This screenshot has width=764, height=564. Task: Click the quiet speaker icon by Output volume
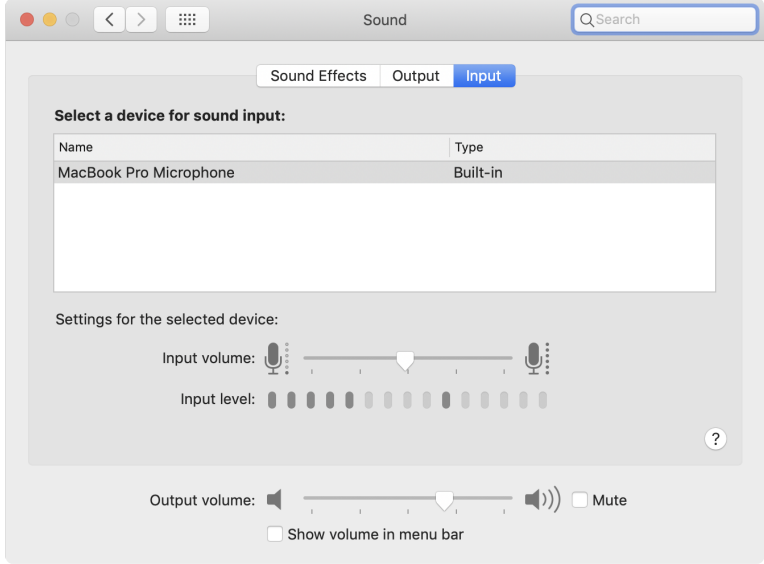(275, 499)
